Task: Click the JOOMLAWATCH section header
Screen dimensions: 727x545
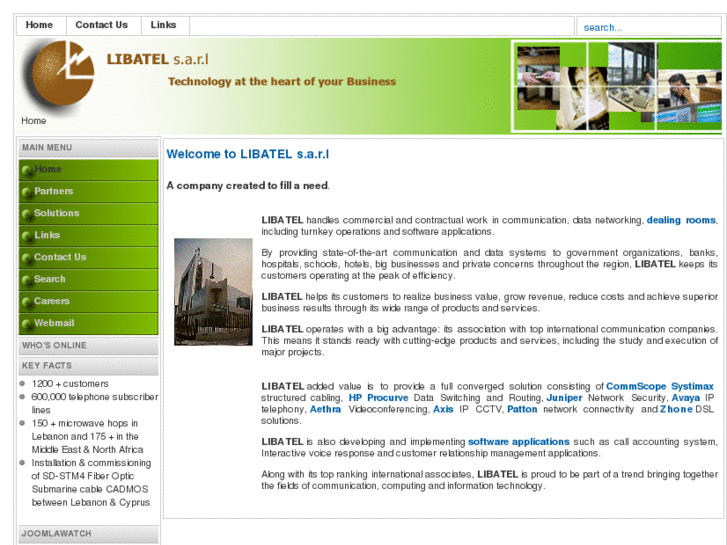Action: [88, 534]
